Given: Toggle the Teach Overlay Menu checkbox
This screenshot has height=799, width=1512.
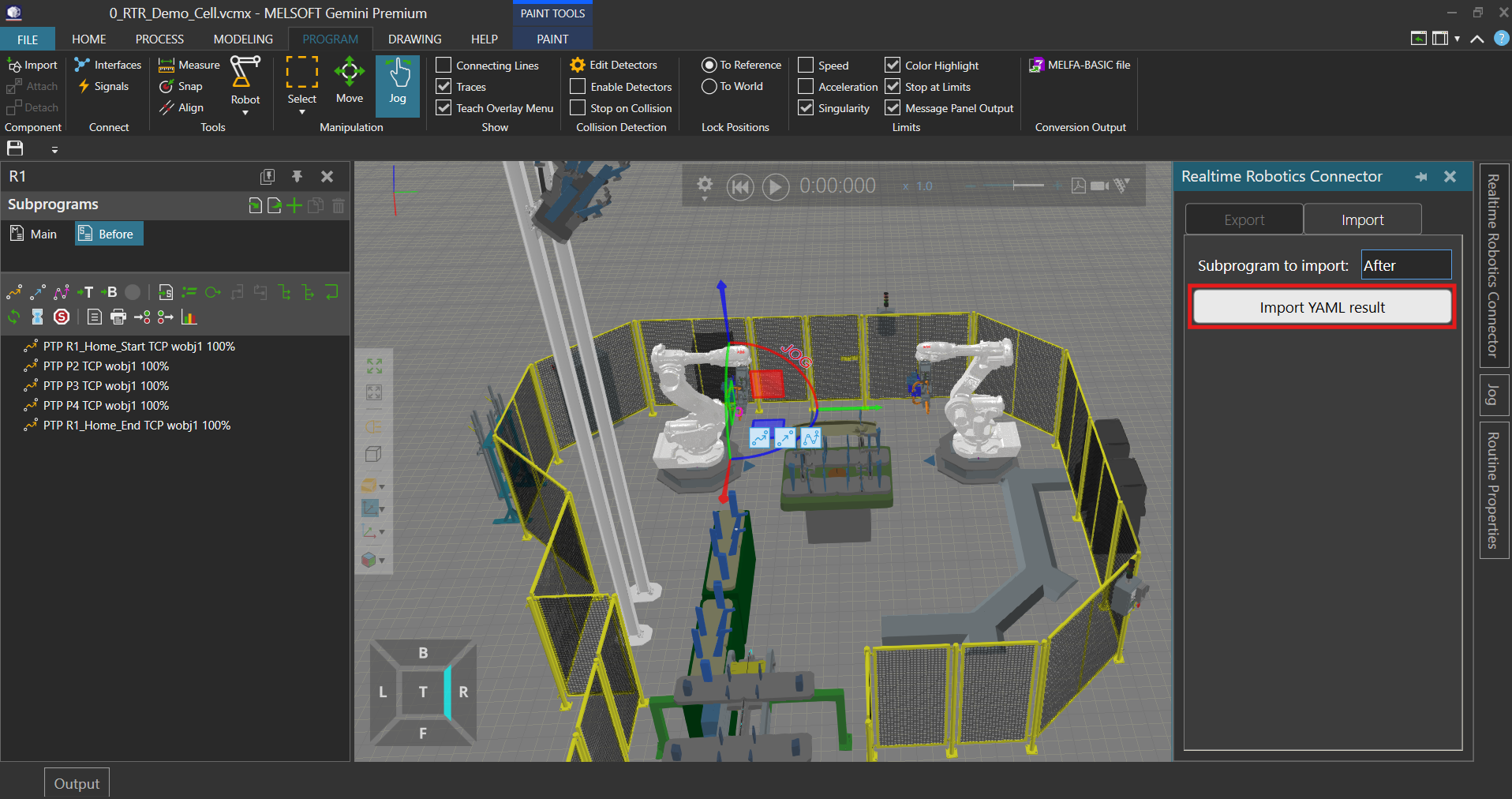Looking at the screenshot, I should (444, 107).
